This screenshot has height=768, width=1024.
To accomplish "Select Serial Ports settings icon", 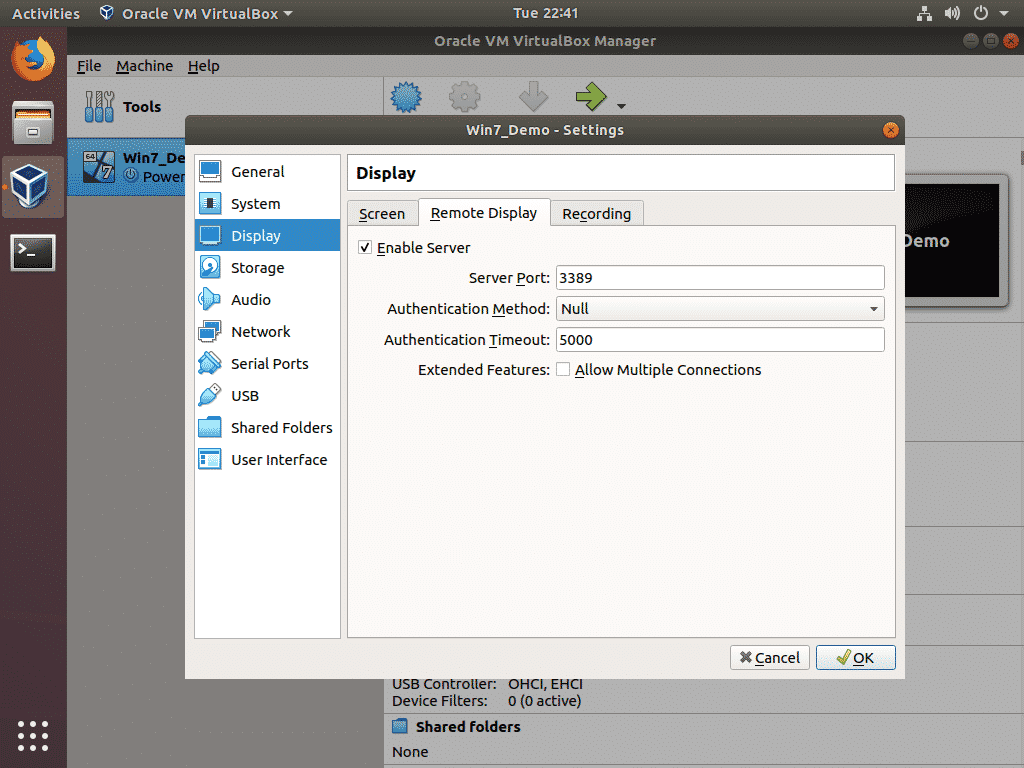I will coord(211,364).
